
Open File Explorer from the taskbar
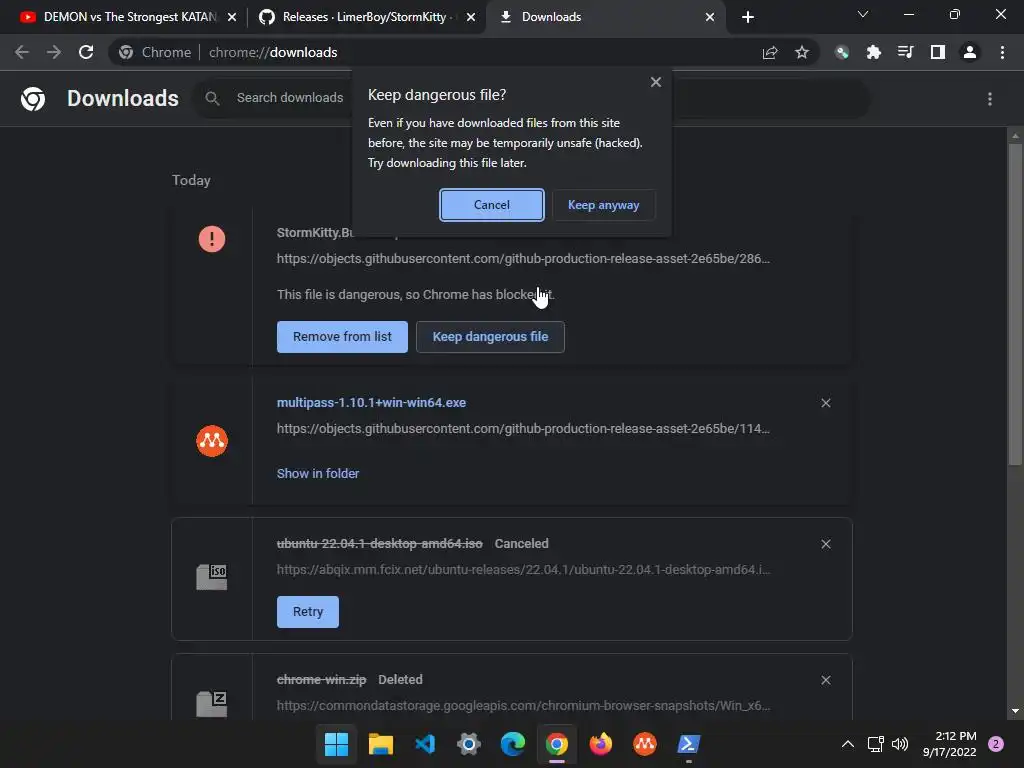pyautogui.click(x=381, y=744)
